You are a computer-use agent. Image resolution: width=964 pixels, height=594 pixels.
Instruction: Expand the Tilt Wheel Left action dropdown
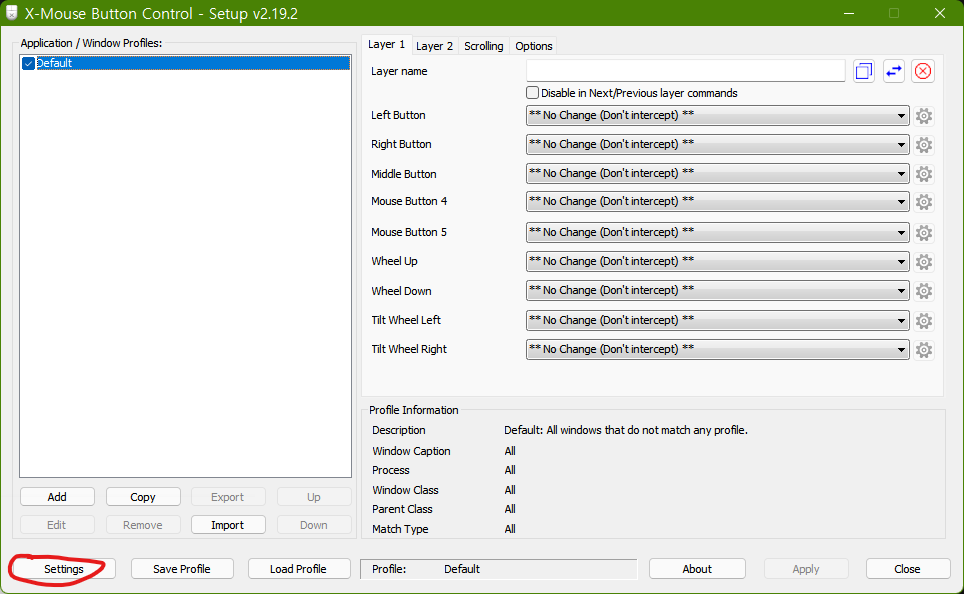(x=717, y=320)
